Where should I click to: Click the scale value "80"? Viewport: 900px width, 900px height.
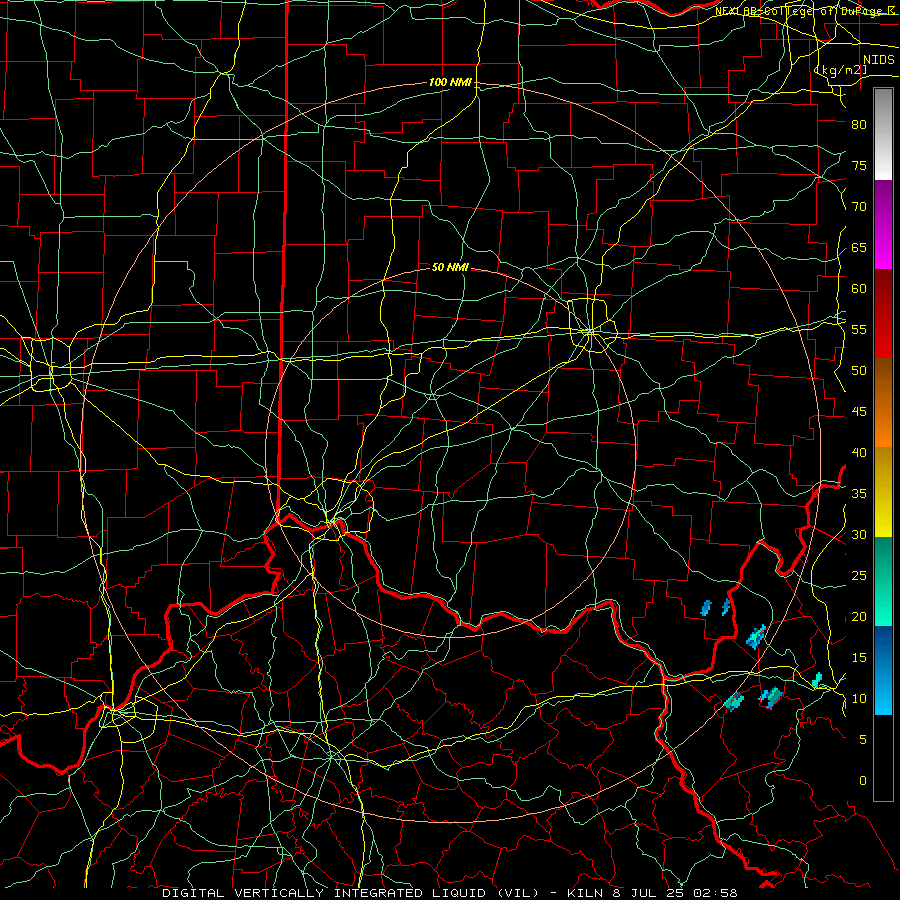tap(859, 125)
